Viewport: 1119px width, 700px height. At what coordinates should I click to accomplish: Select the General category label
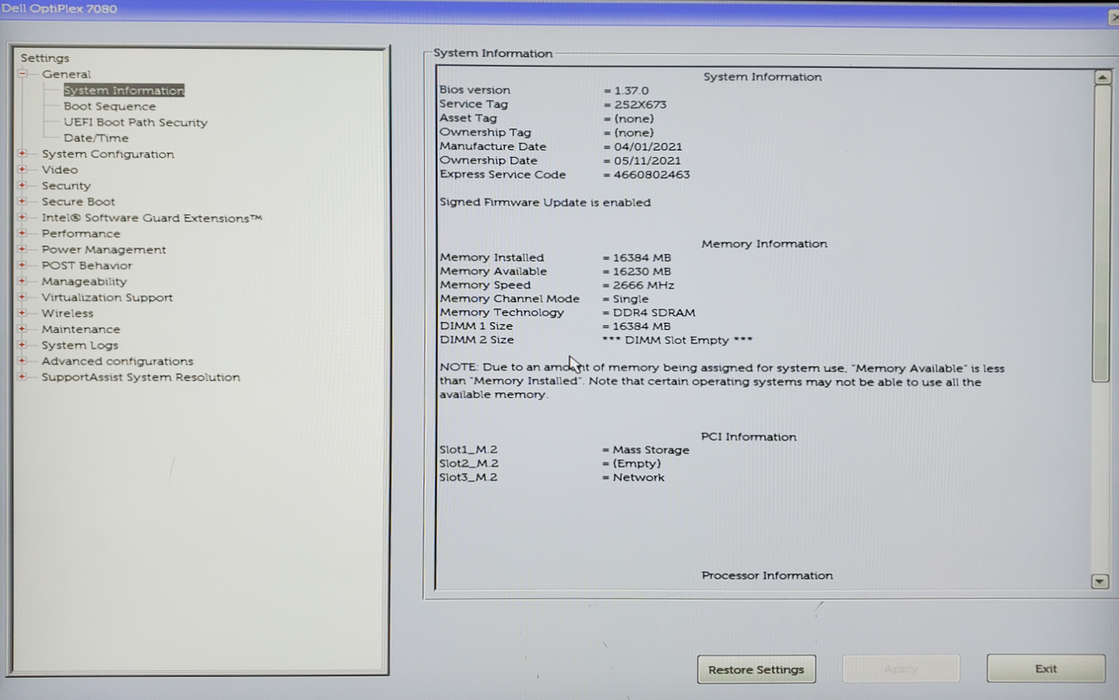point(66,74)
